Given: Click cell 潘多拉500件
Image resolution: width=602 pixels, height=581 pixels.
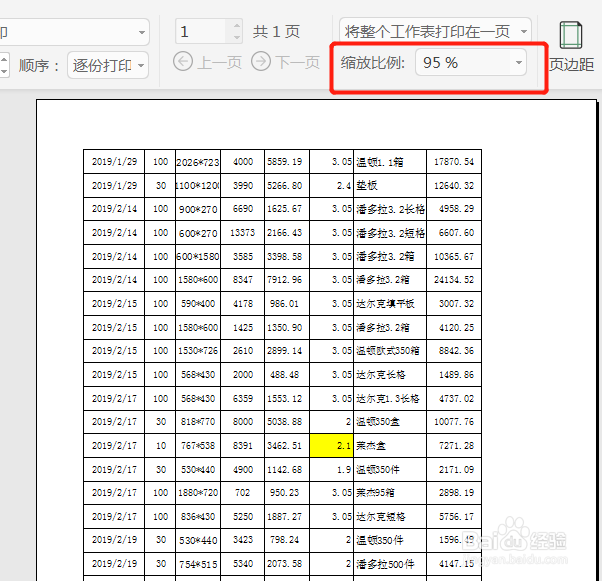Looking at the screenshot, I should click(390, 564).
